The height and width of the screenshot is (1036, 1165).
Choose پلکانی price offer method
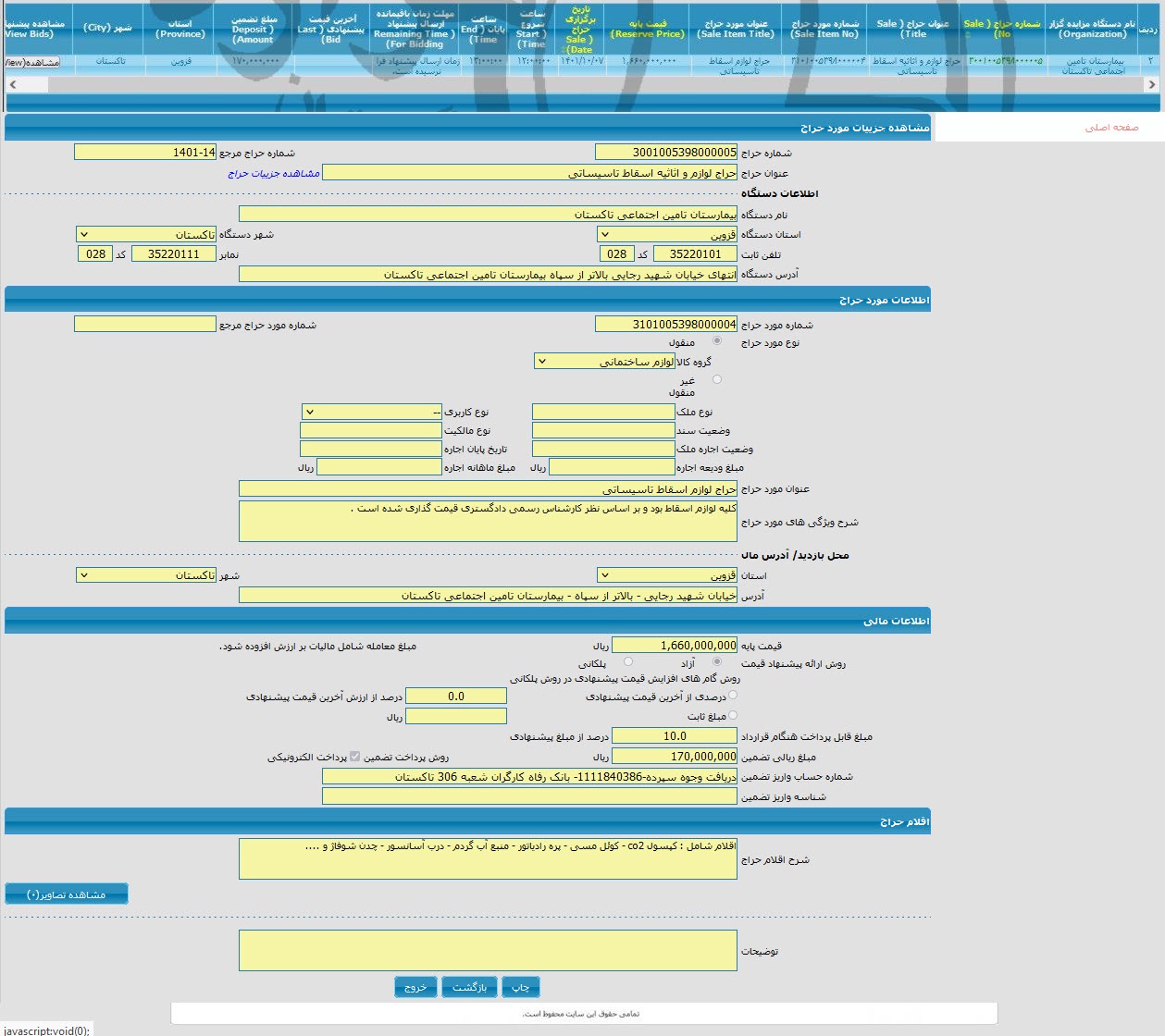(x=628, y=661)
